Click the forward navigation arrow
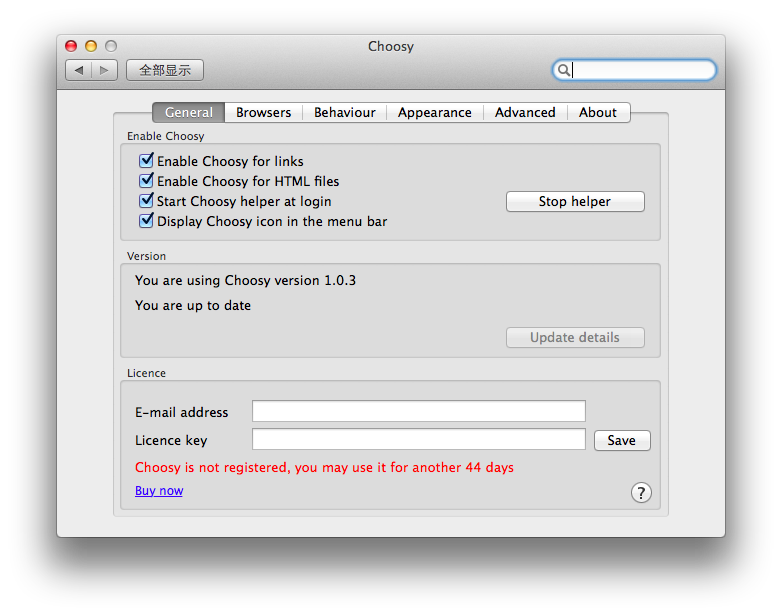Screen dimensions: 782x616 point(104,70)
